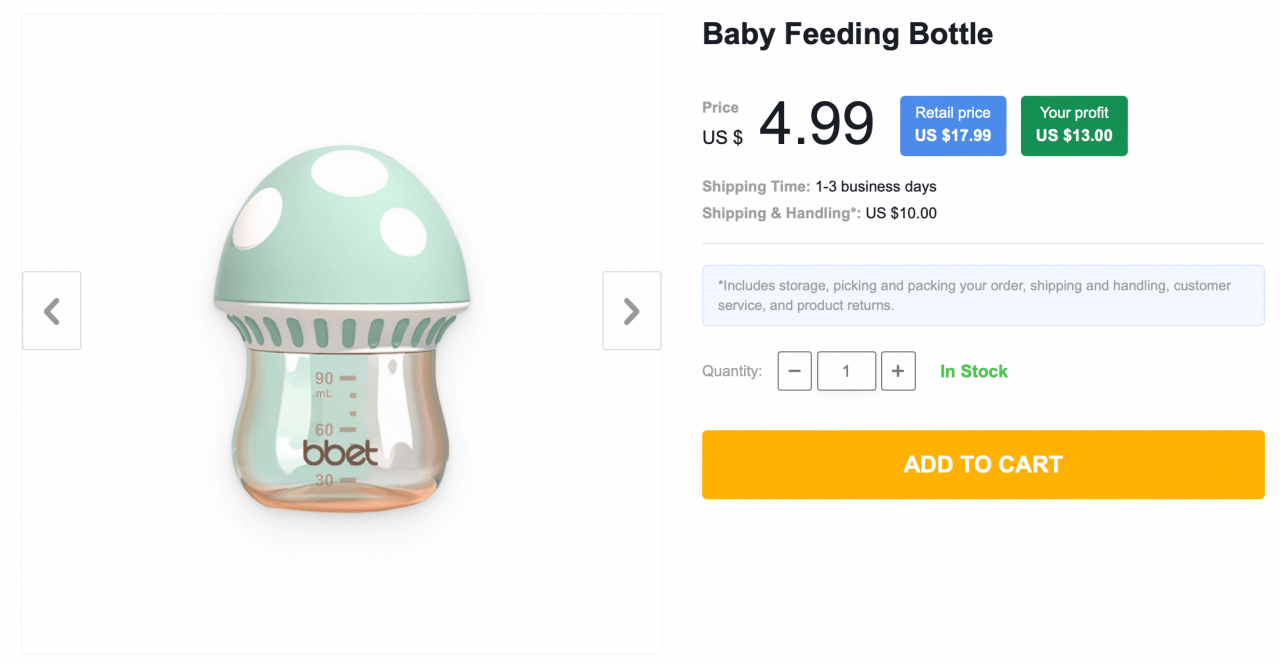This screenshot has width=1280, height=663.
Task: Click the shipping fees explanation info box
Action: coord(983,295)
